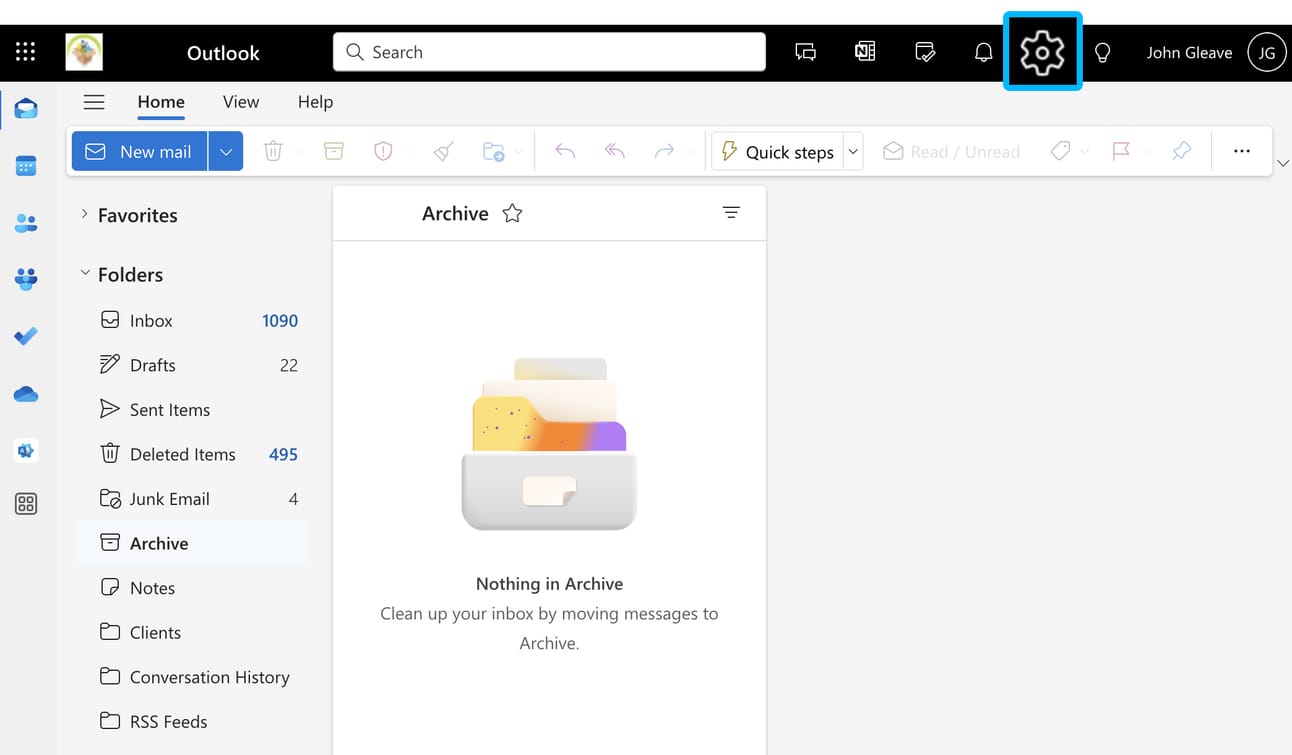Open the RSS Feeds folder

pyautogui.click(x=191, y=721)
